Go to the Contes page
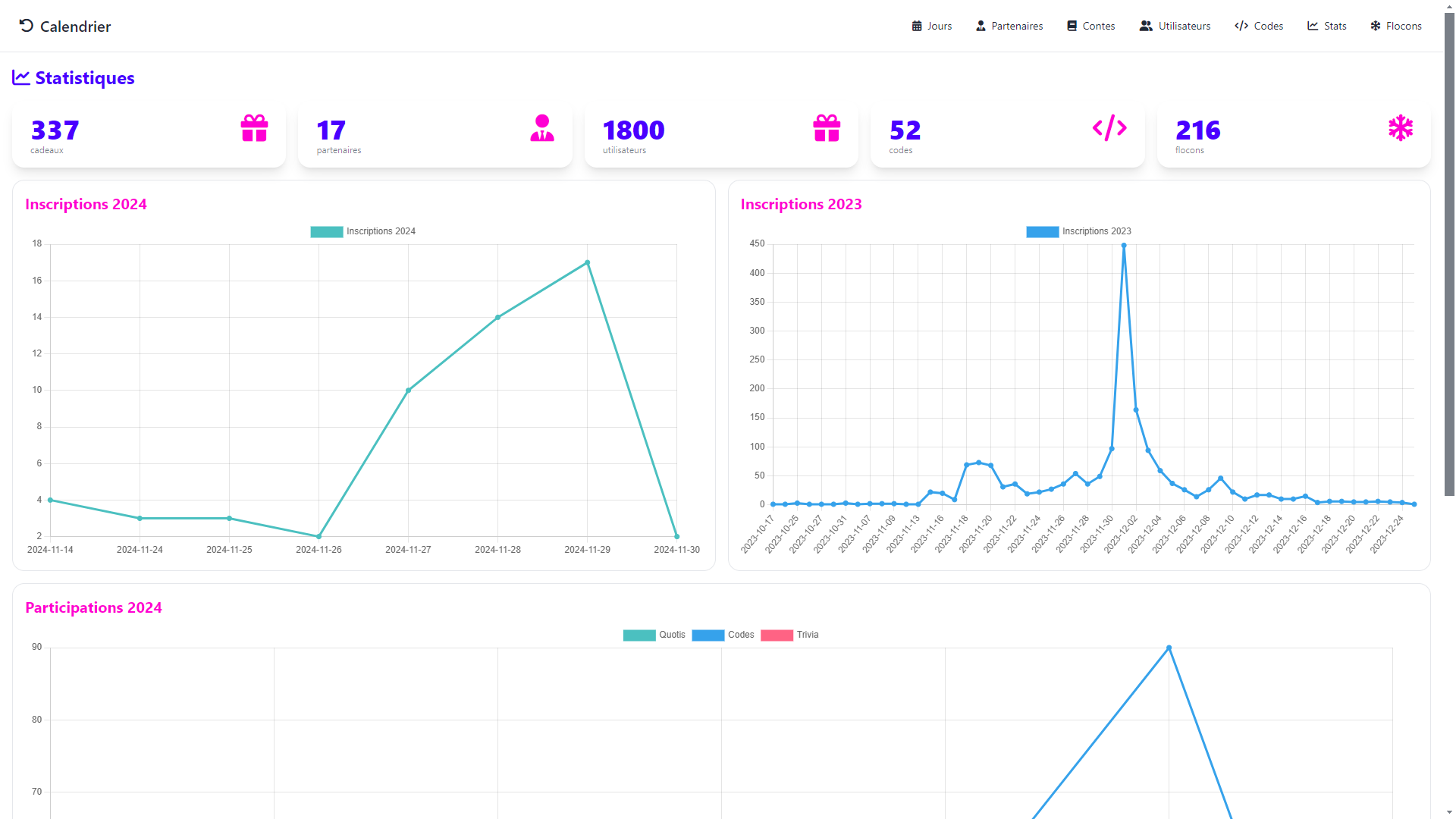 [1091, 26]
